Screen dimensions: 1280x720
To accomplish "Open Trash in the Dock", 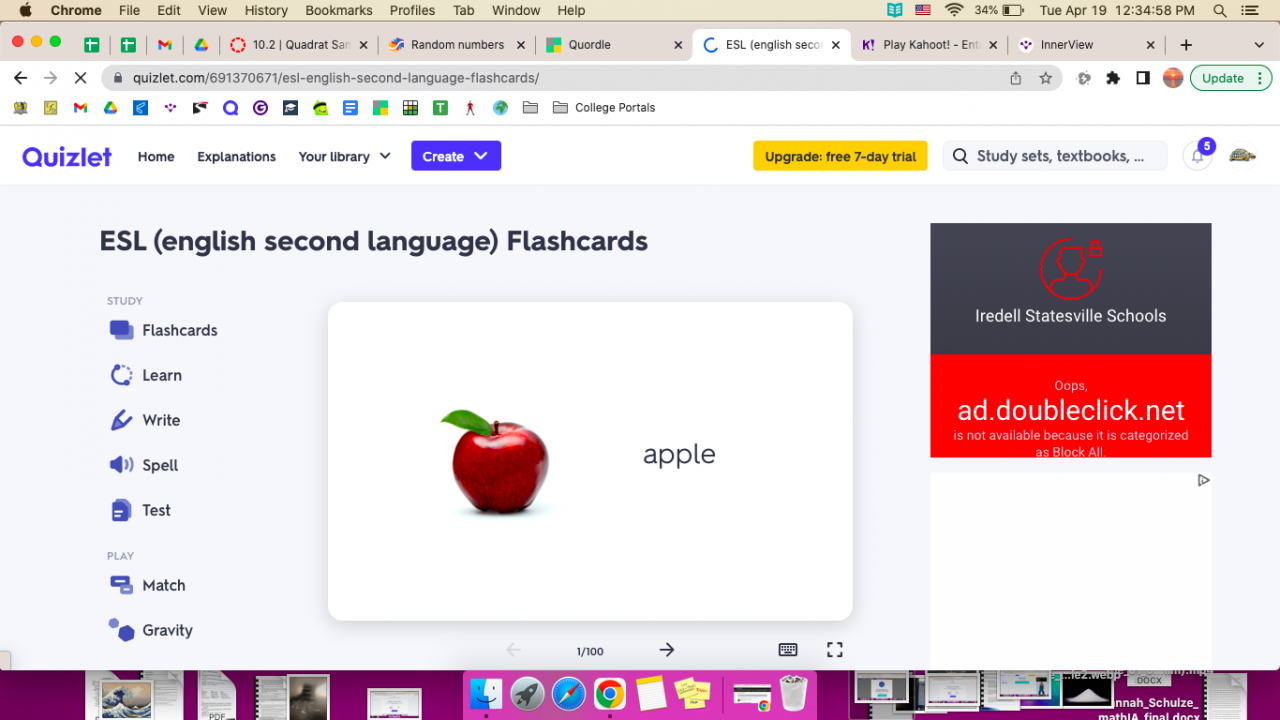I will pyautogui.click(x=793, y=693).
